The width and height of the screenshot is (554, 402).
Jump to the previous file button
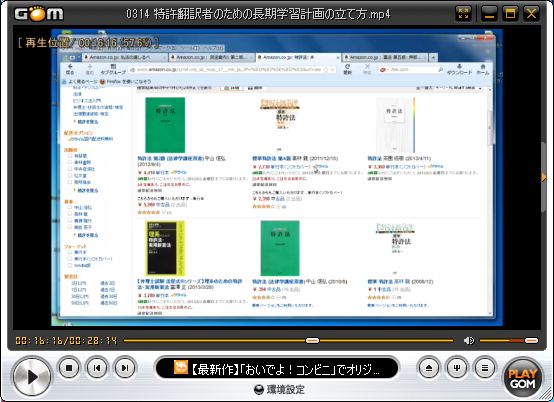tap(97, 368)
